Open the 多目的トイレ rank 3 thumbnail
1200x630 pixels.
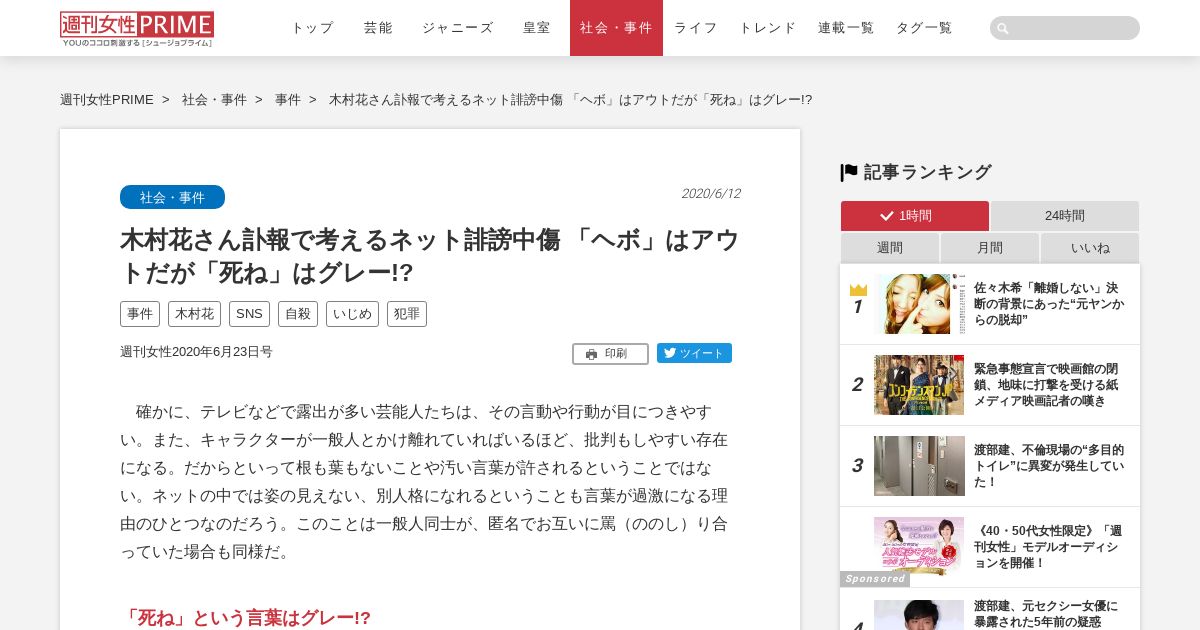pos(919,466)
